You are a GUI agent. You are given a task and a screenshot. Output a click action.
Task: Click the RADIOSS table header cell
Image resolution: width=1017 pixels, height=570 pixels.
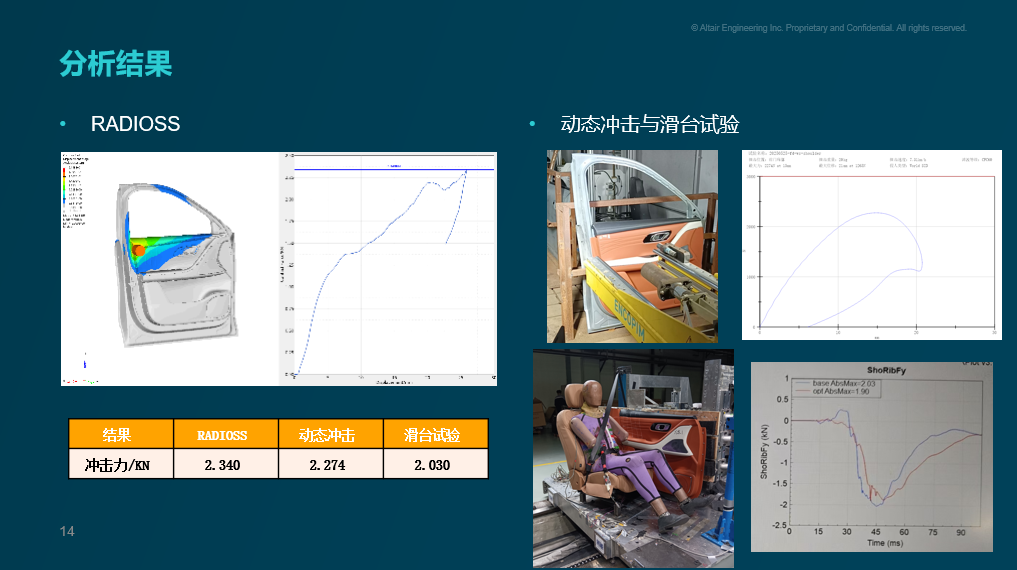[x=226, y=434]
